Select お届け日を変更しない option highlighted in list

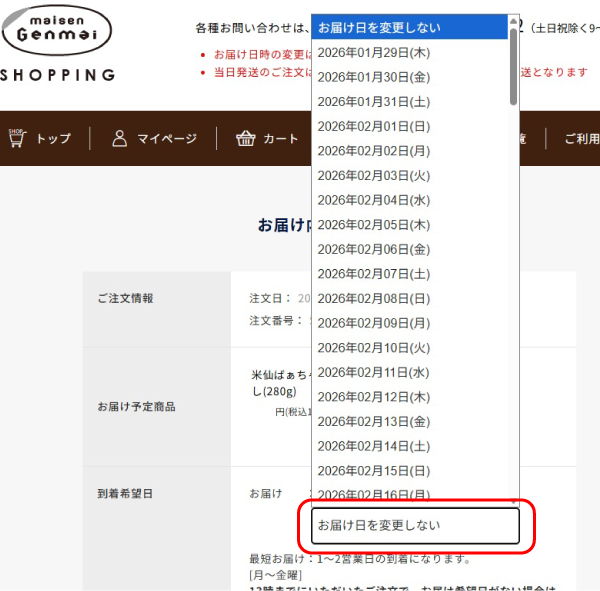click(409, 28)
